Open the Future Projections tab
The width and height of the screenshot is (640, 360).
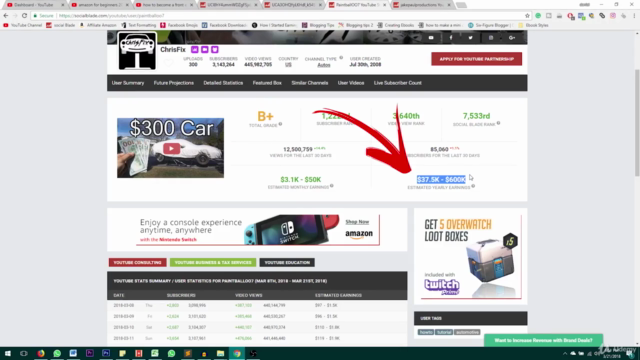pos(173,83)
